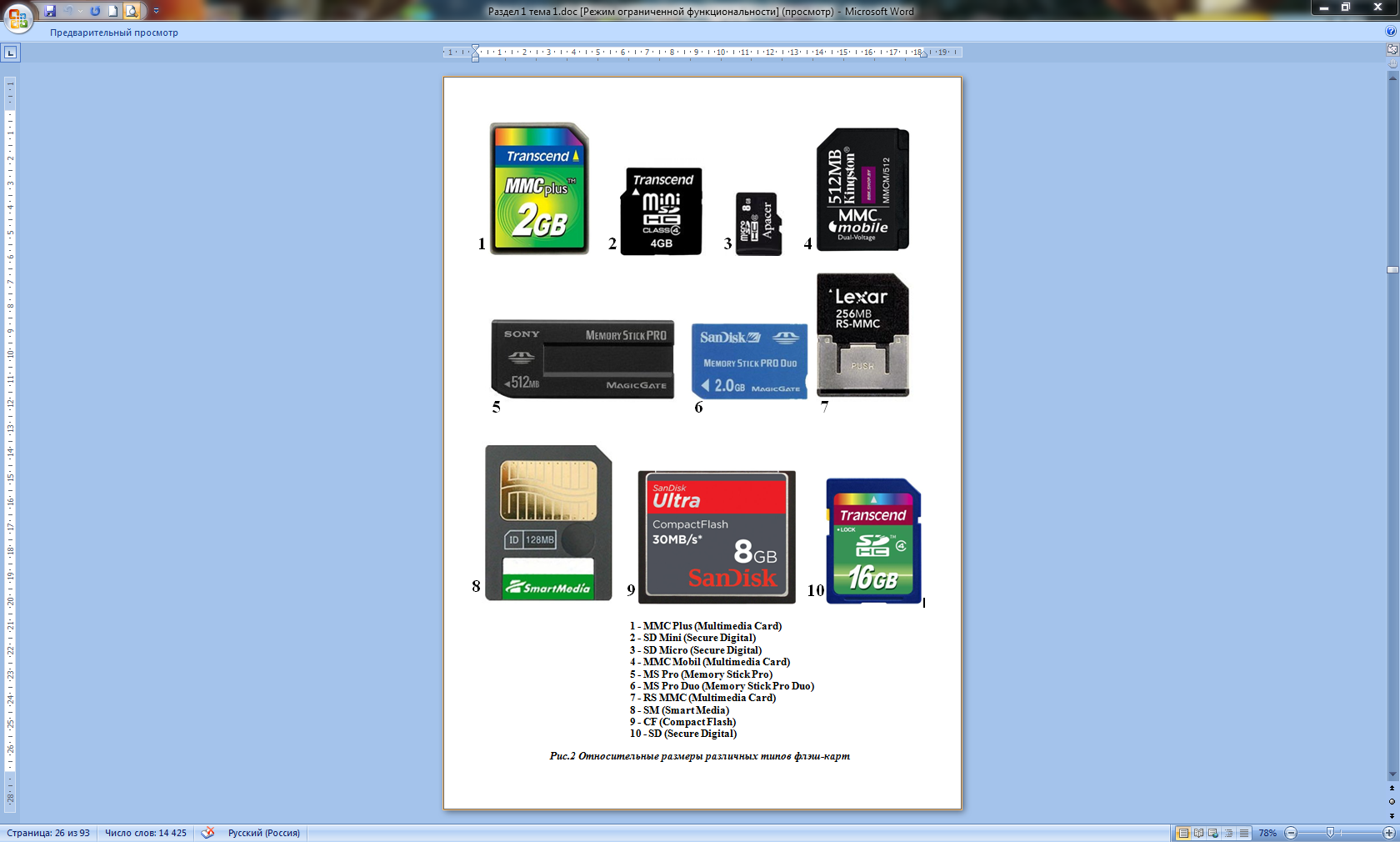This screenshot has height=842, width=1400.
Task: Open the Office button menu
Action: coord(17,17)
